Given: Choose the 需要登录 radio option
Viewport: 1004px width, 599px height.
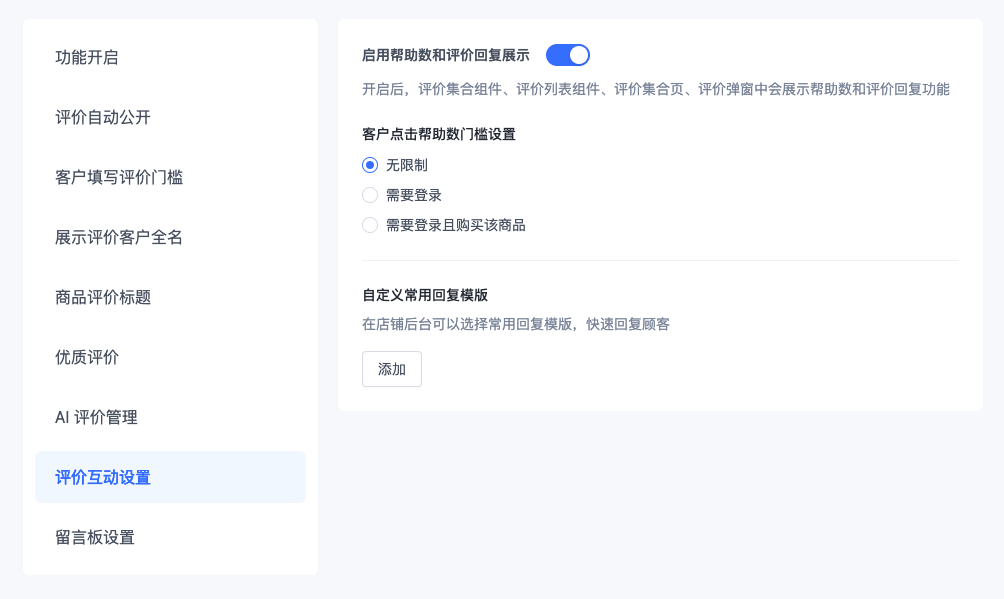Looking at the screenshot, I should click(370, 195).
